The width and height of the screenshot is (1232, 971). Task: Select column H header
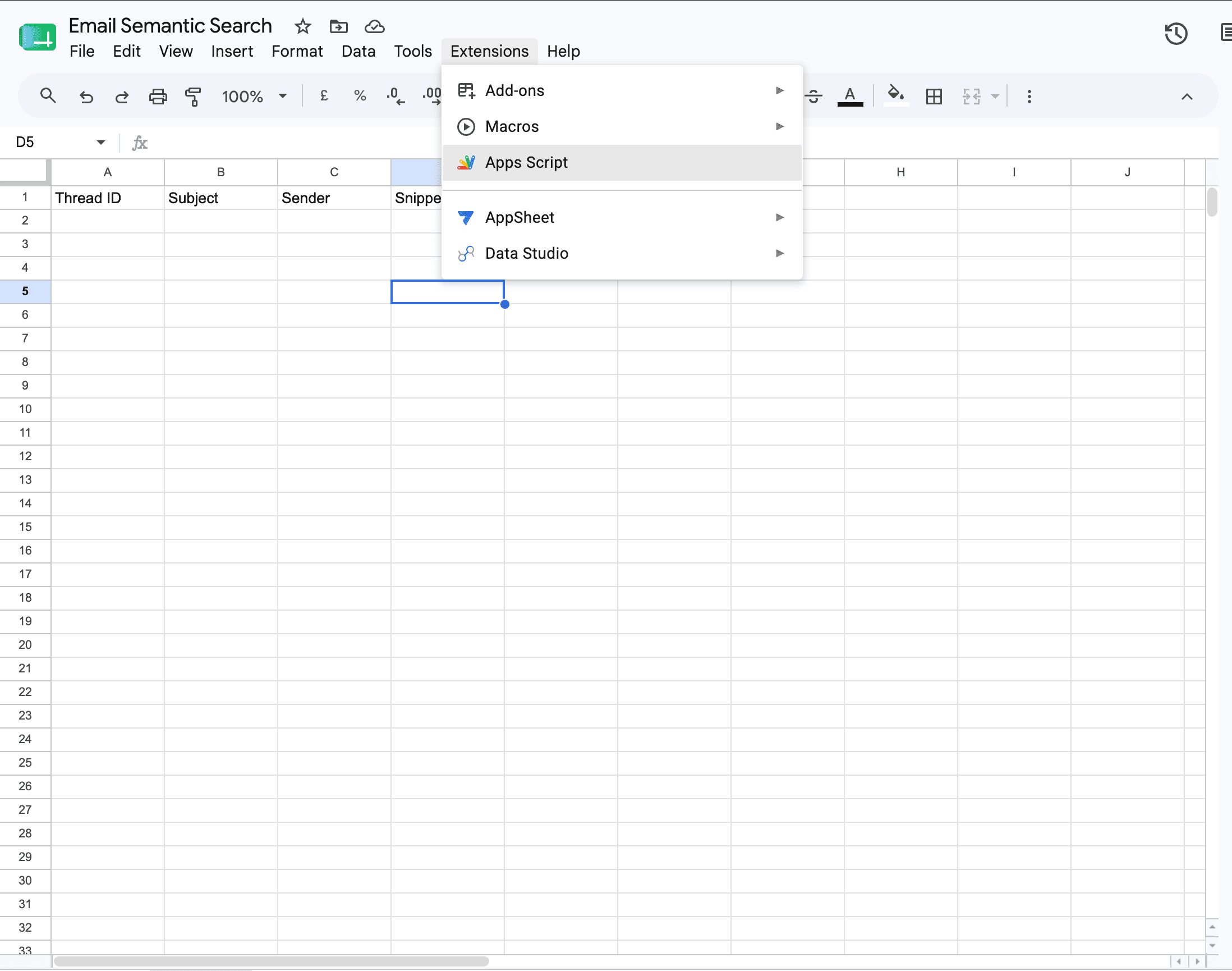(x=900, y=172)
